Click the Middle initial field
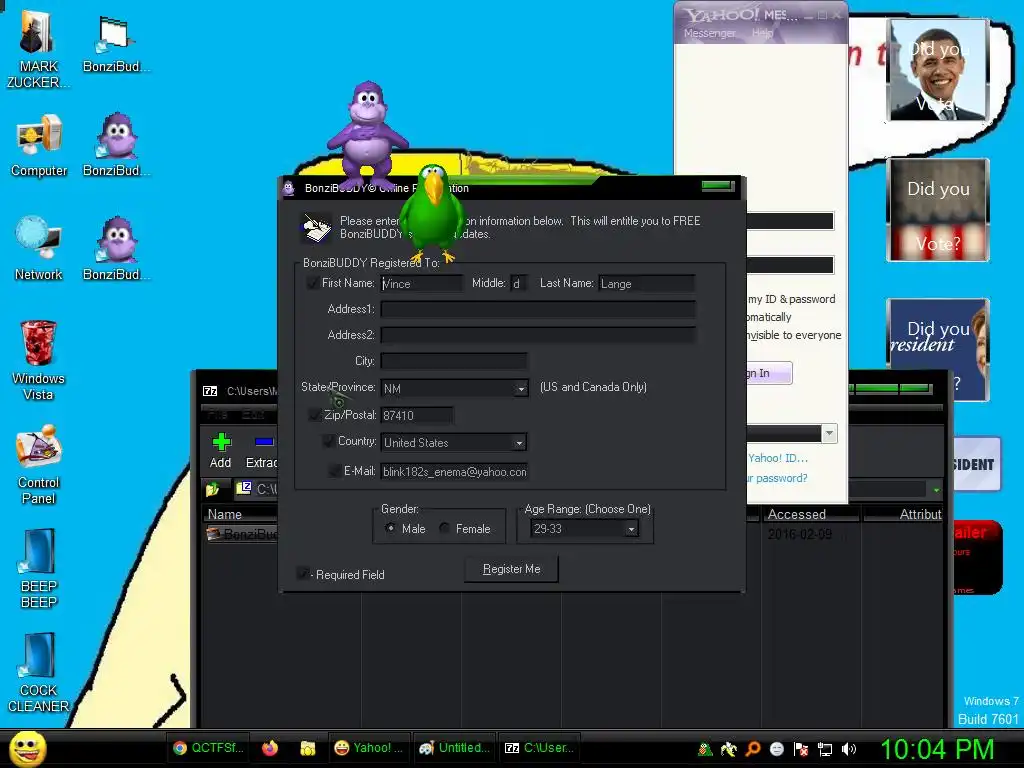This screenshot has height=768, width=1024. (519, 283)
